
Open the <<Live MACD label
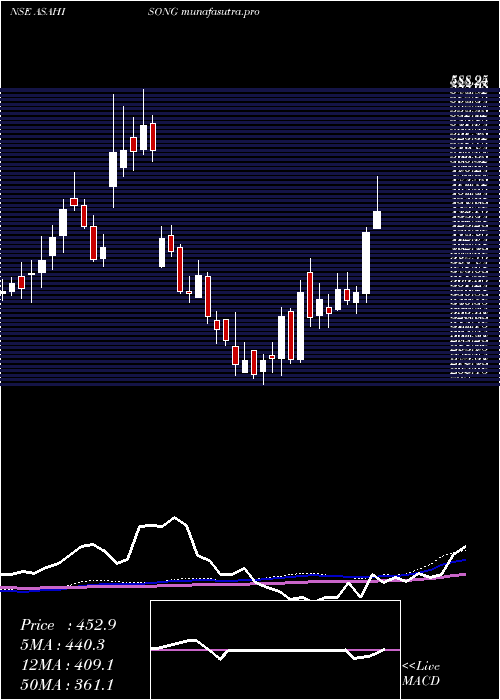tap(421, 674)
